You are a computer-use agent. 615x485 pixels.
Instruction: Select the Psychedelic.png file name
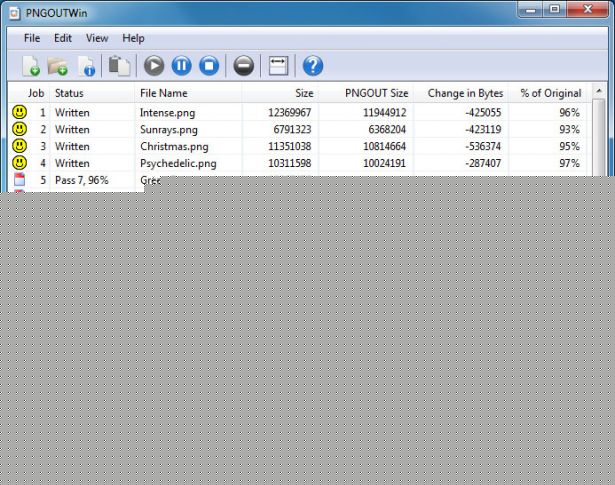pyautogui.click(x=178, y=163)
